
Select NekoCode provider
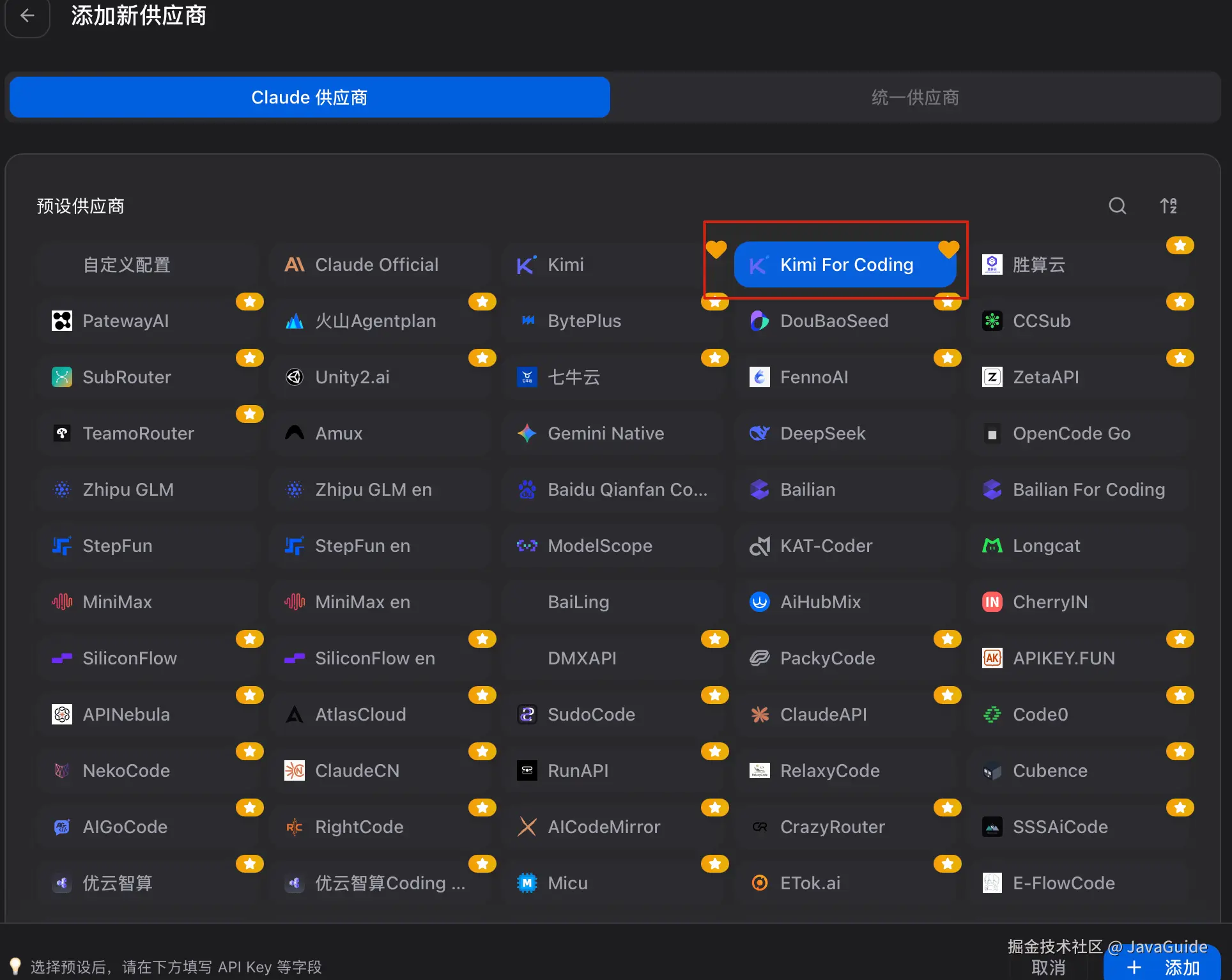pos(148,770)
